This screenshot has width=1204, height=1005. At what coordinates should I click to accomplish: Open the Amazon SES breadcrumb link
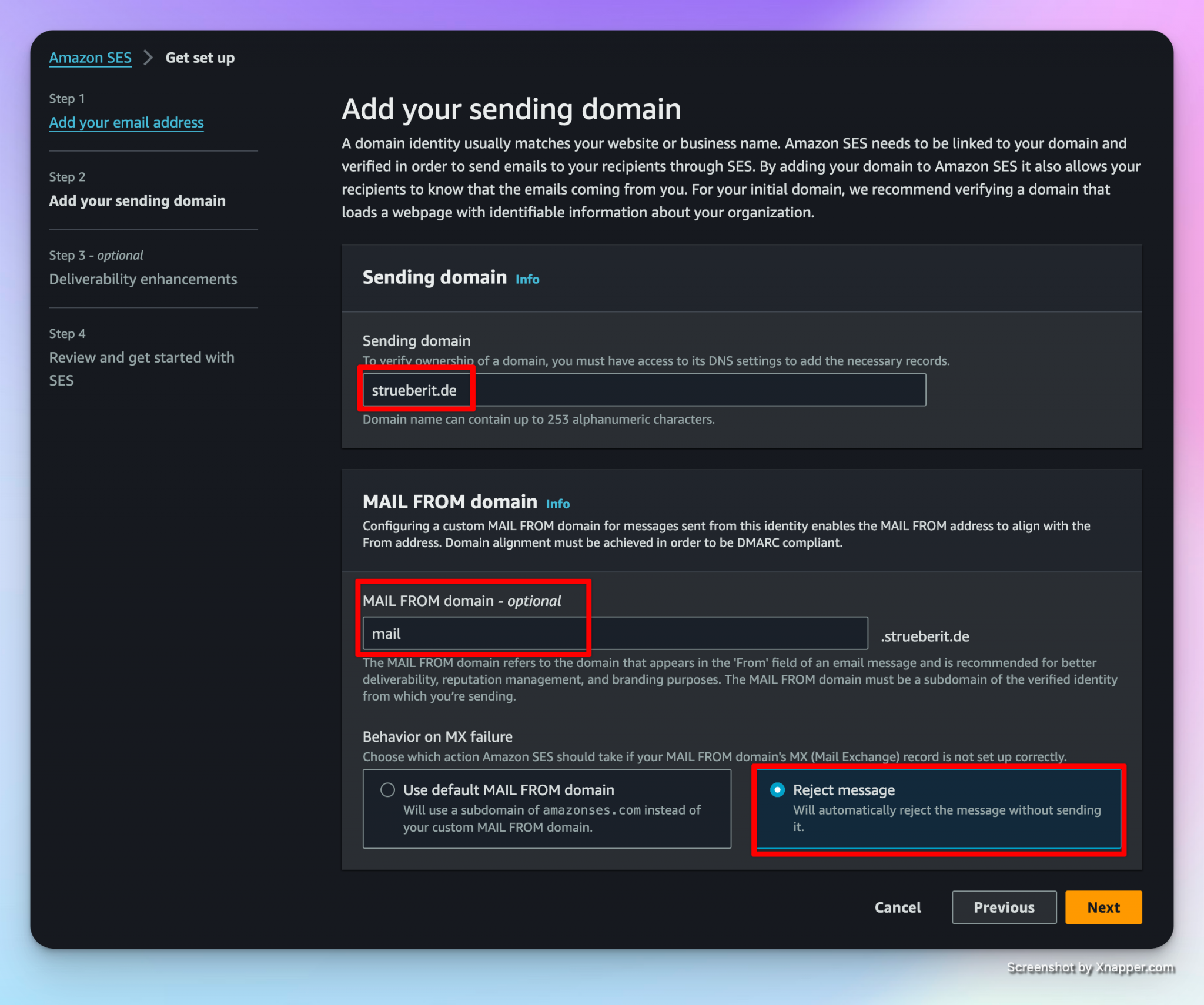pyautogui.click(x=90, y=58)
